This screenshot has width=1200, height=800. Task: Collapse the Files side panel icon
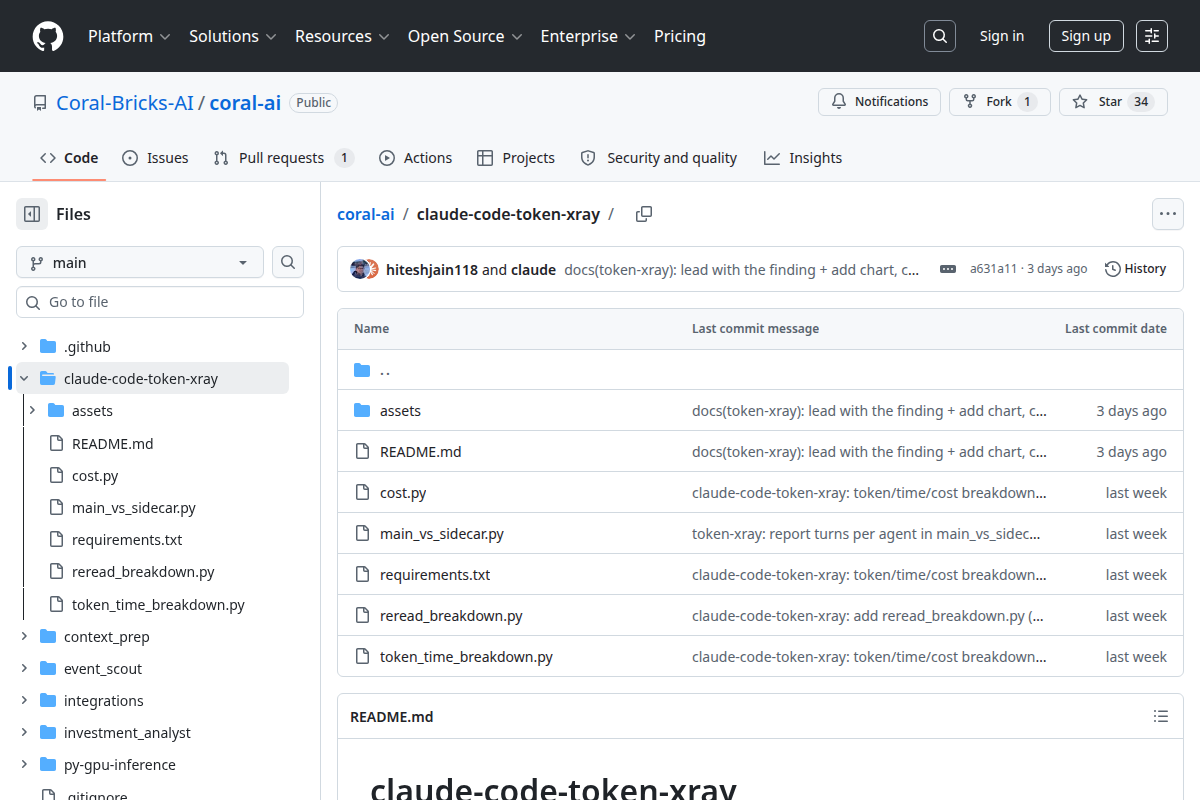point(32,214)
